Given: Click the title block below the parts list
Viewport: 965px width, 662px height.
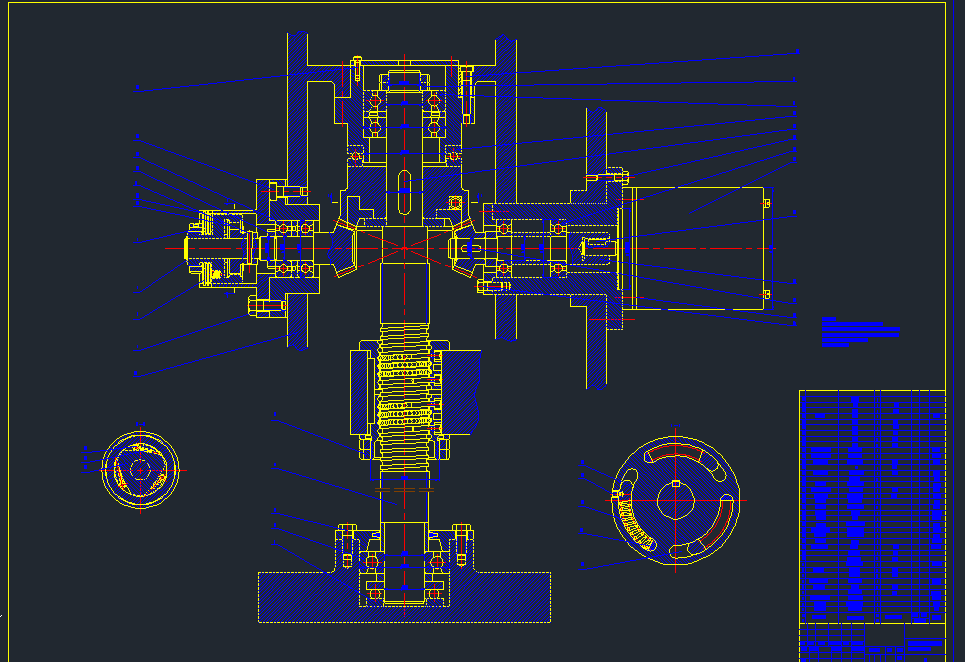Looking at the screenshot, I should click(872, 642).
